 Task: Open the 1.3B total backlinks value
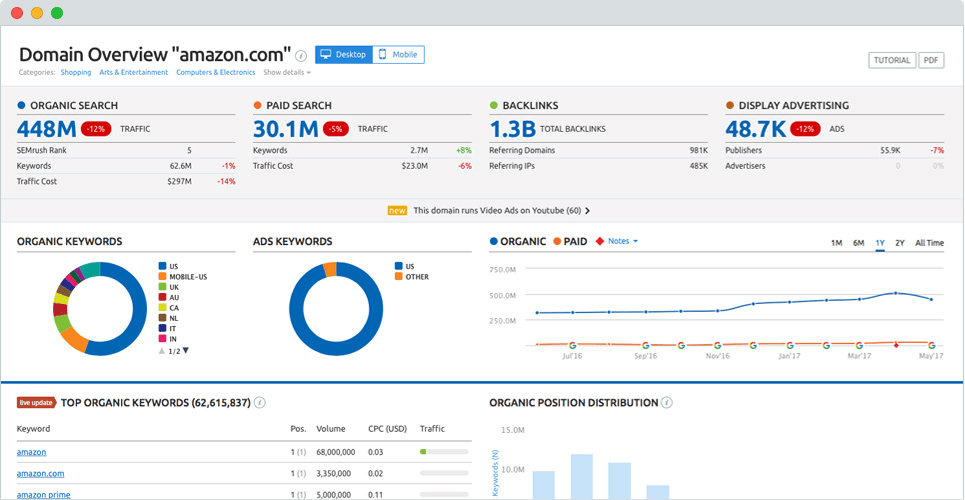tap(512, 129)
